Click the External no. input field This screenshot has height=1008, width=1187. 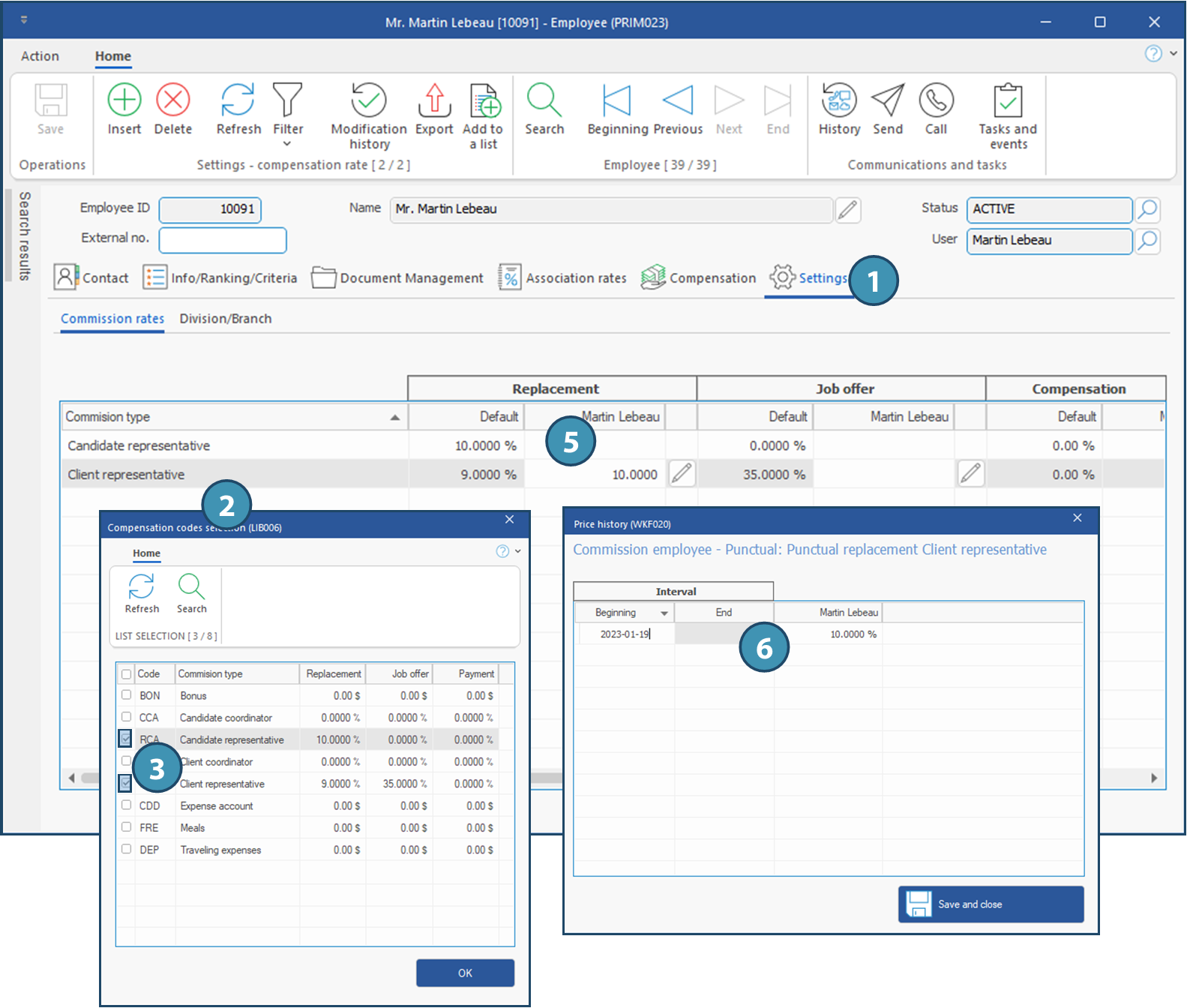click(223, 240)
